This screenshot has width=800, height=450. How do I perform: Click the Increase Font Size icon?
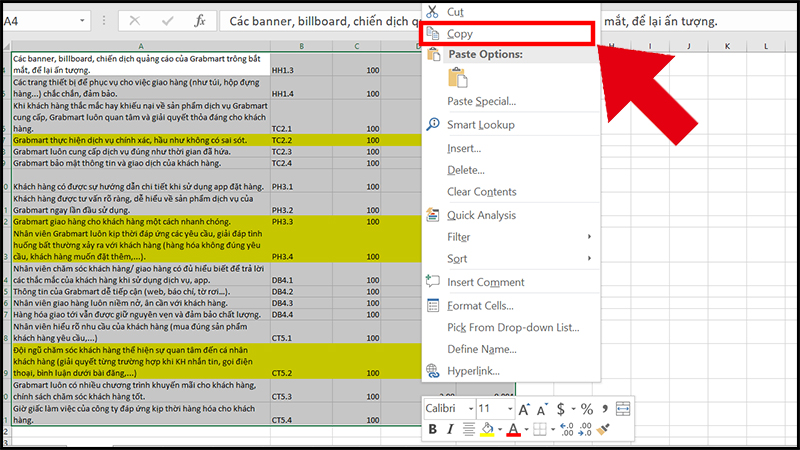526,409
